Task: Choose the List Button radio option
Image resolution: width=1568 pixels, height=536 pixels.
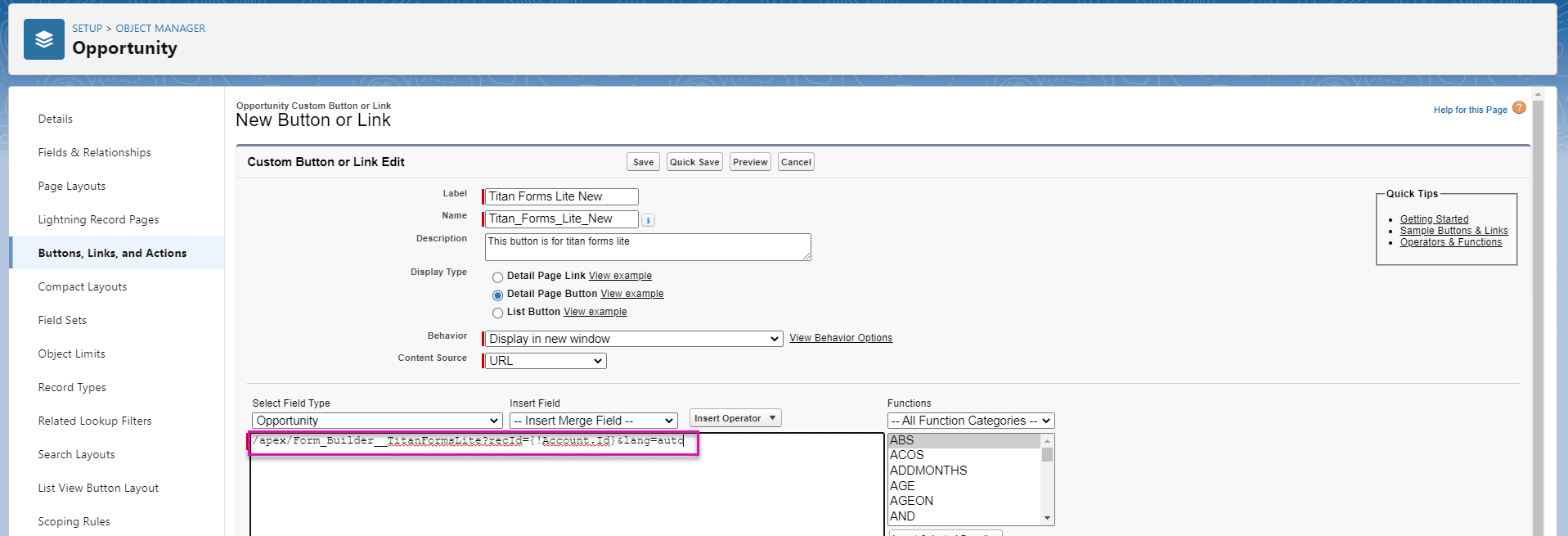Action: coord(497,313)
